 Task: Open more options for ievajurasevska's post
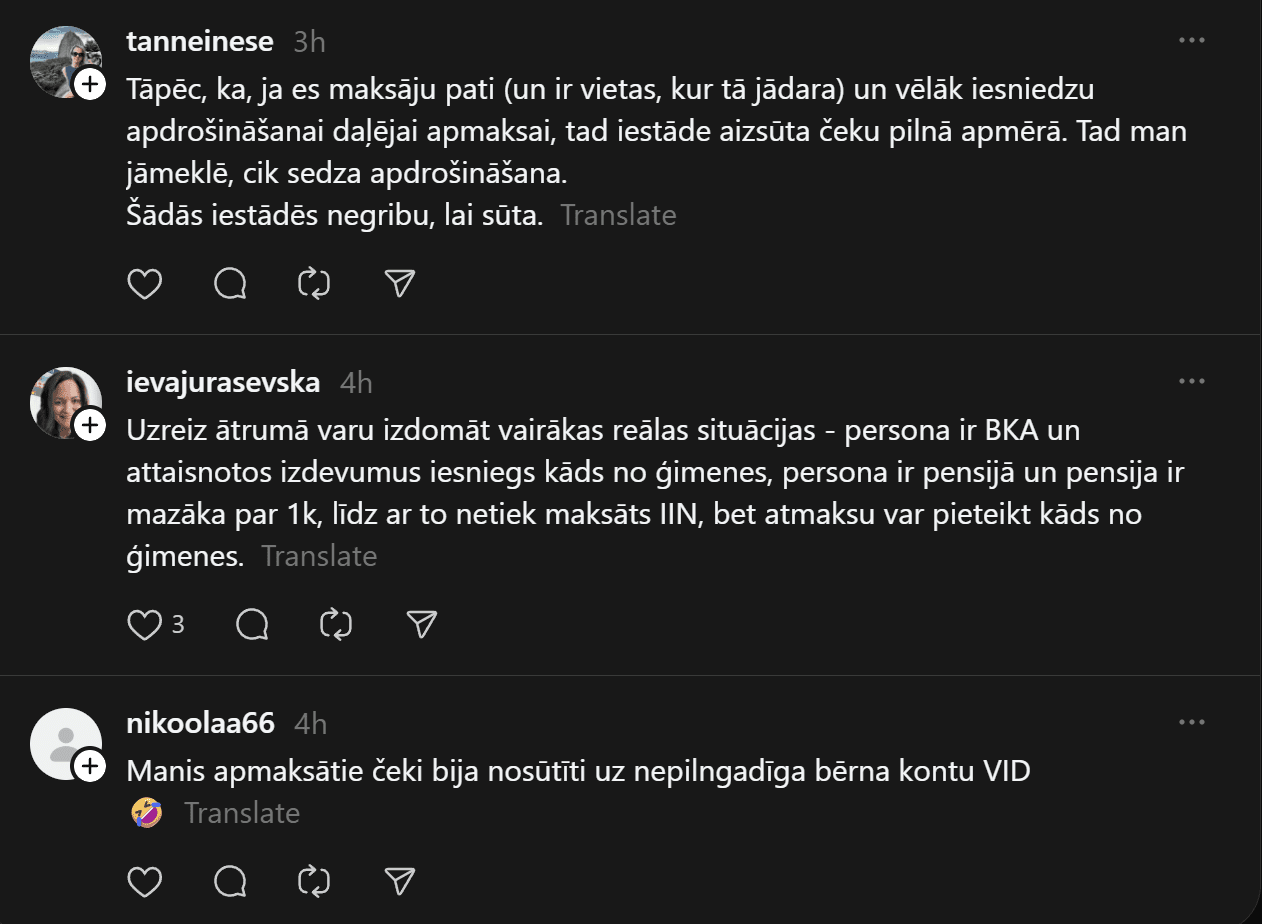tap(1192, 382)
